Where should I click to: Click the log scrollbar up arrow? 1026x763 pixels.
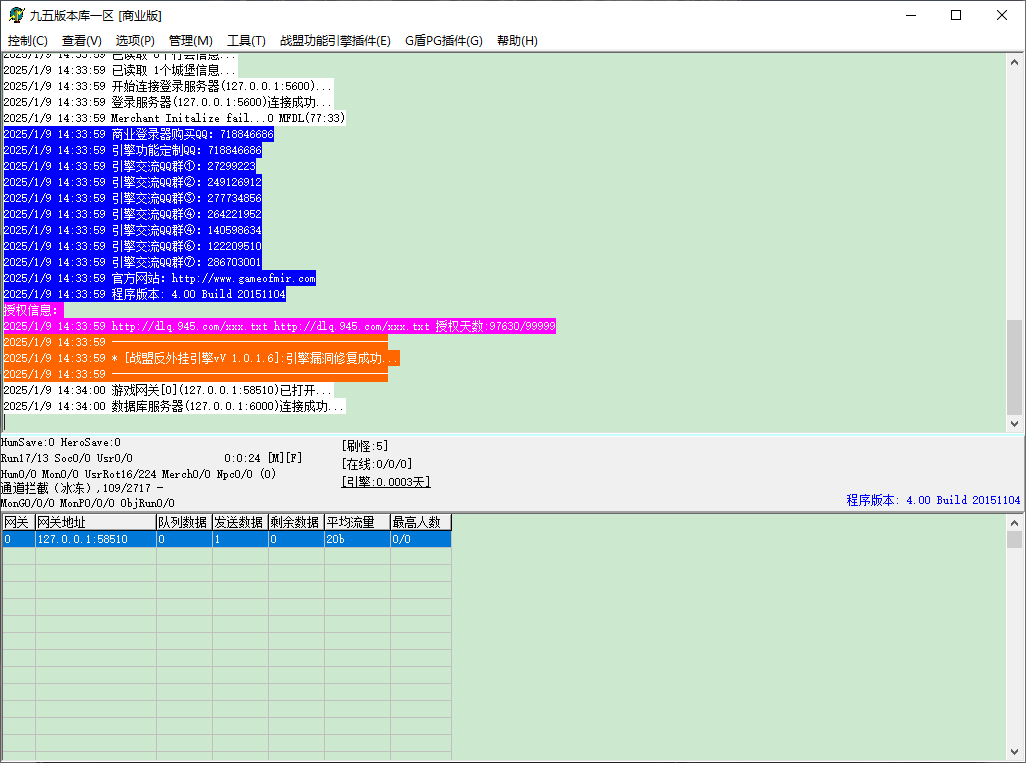1014,62
